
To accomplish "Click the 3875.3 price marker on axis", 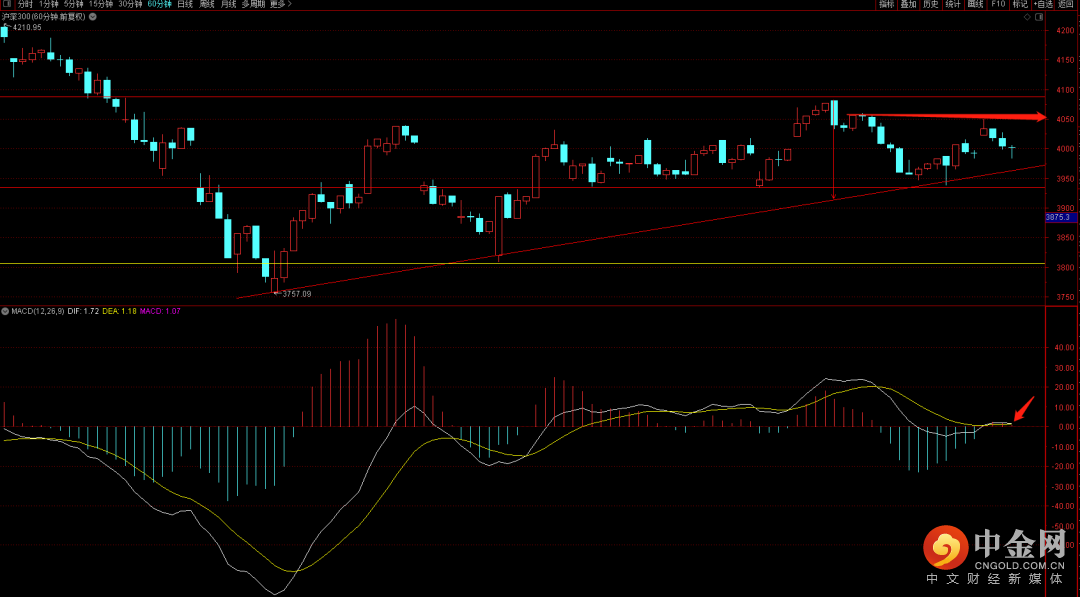I will (x=1058, y=217).
